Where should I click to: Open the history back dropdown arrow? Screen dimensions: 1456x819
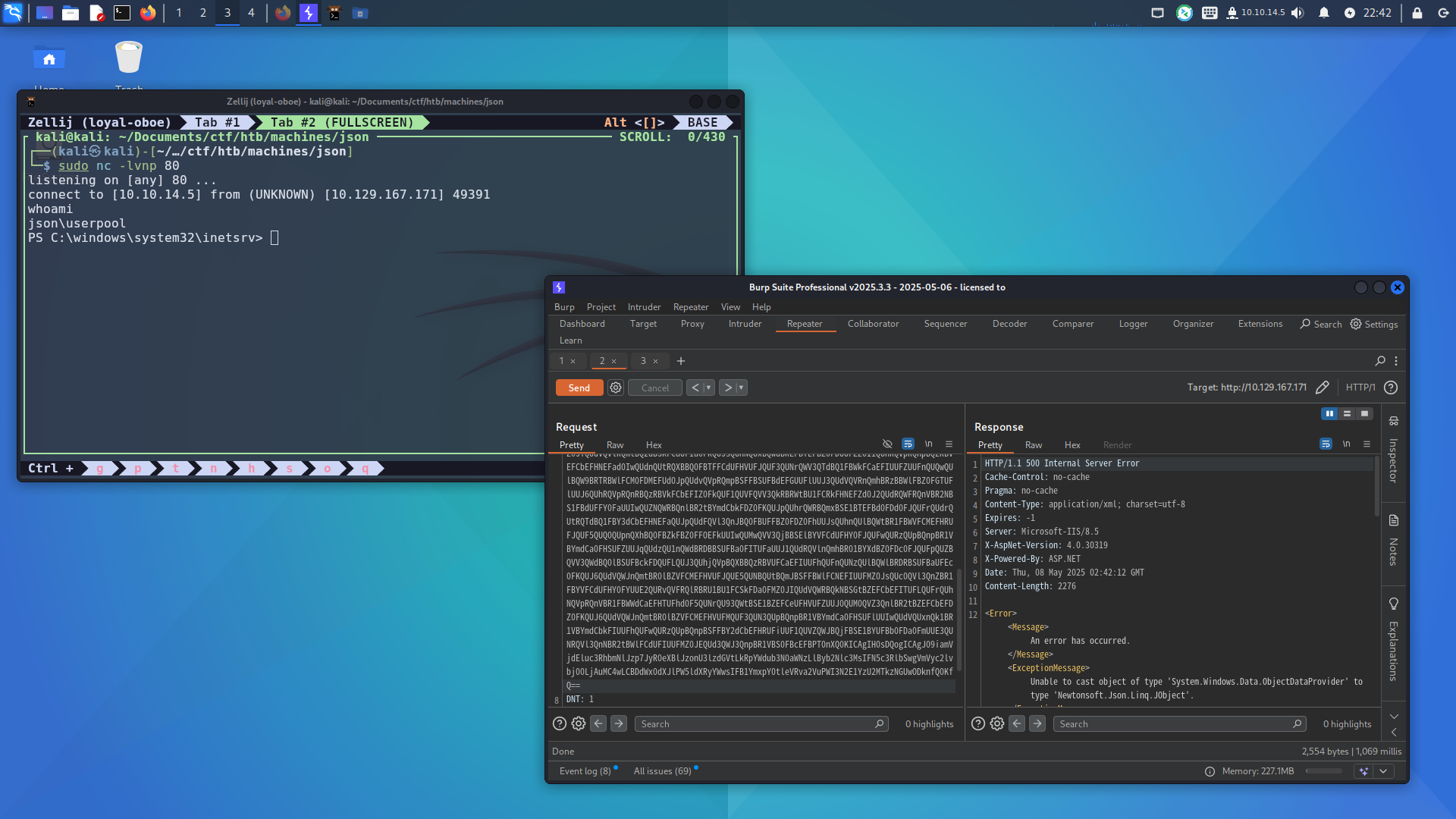click(x=708, y=388)
